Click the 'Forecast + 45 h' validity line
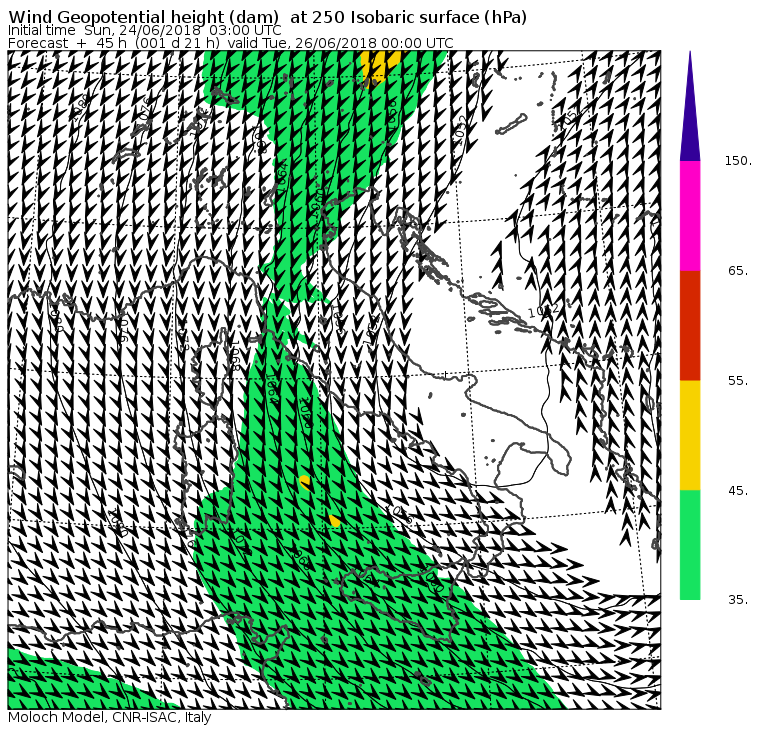Viewport: 760px width, 731px height. [231, 43]
